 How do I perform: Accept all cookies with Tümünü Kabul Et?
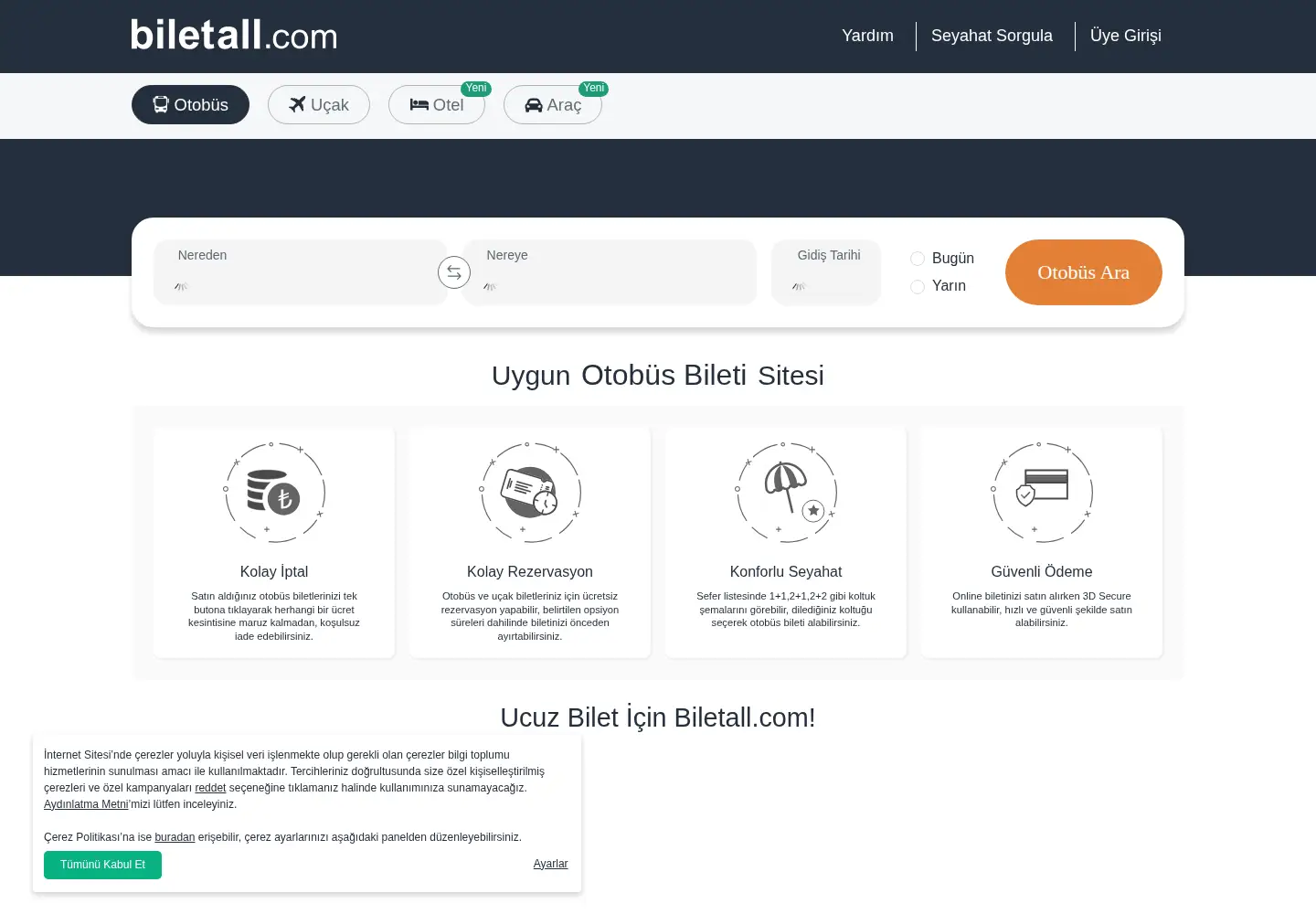[102, 865]
